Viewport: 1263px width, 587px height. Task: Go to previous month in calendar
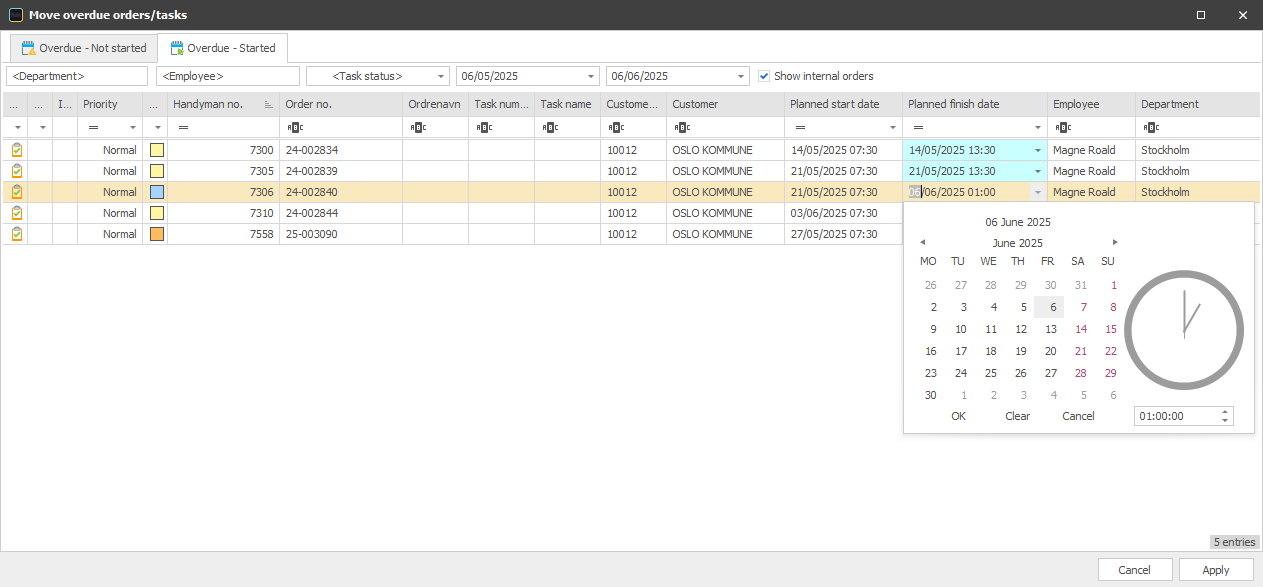(922, 242)
